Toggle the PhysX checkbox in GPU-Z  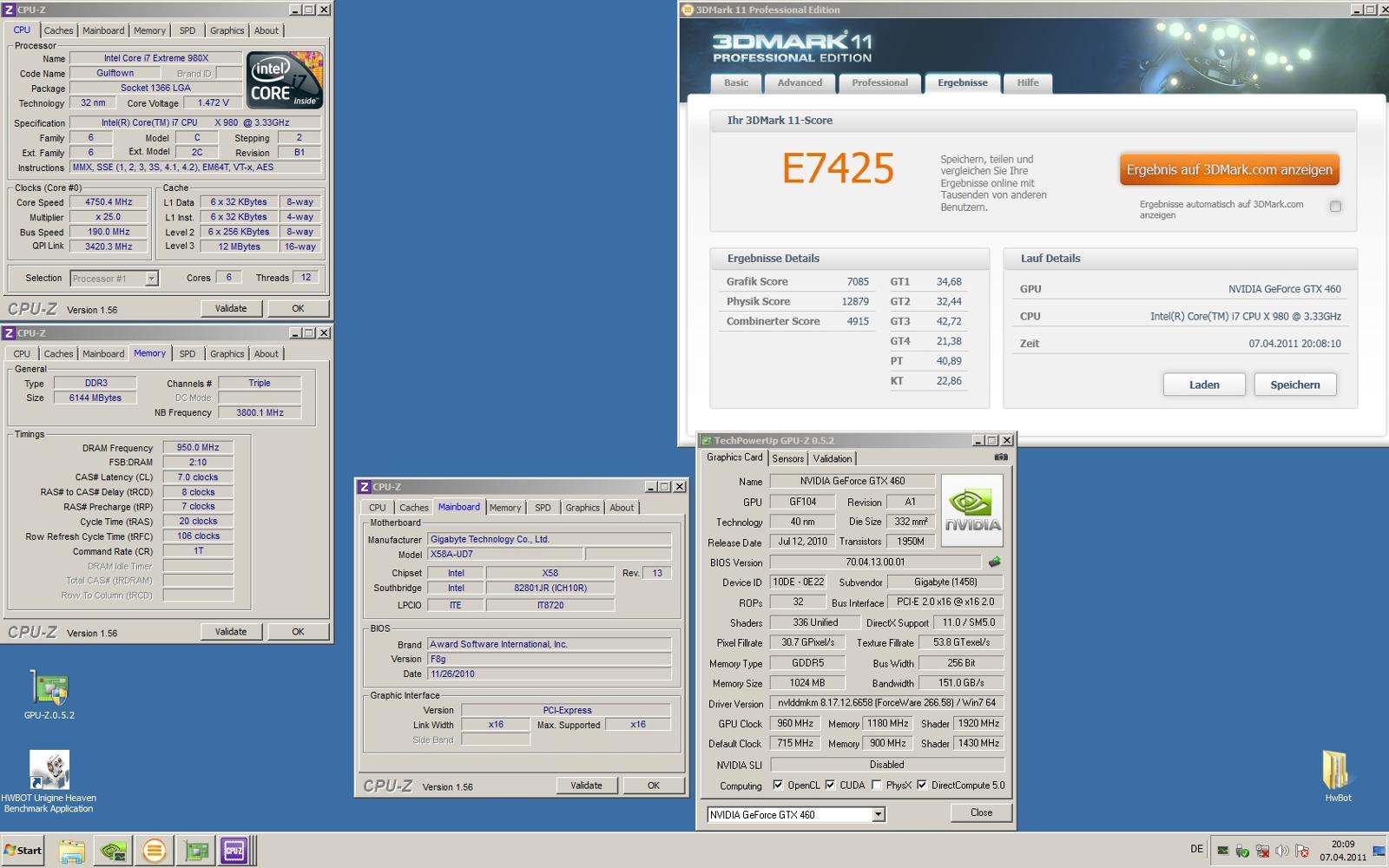(x=877, y=785)
